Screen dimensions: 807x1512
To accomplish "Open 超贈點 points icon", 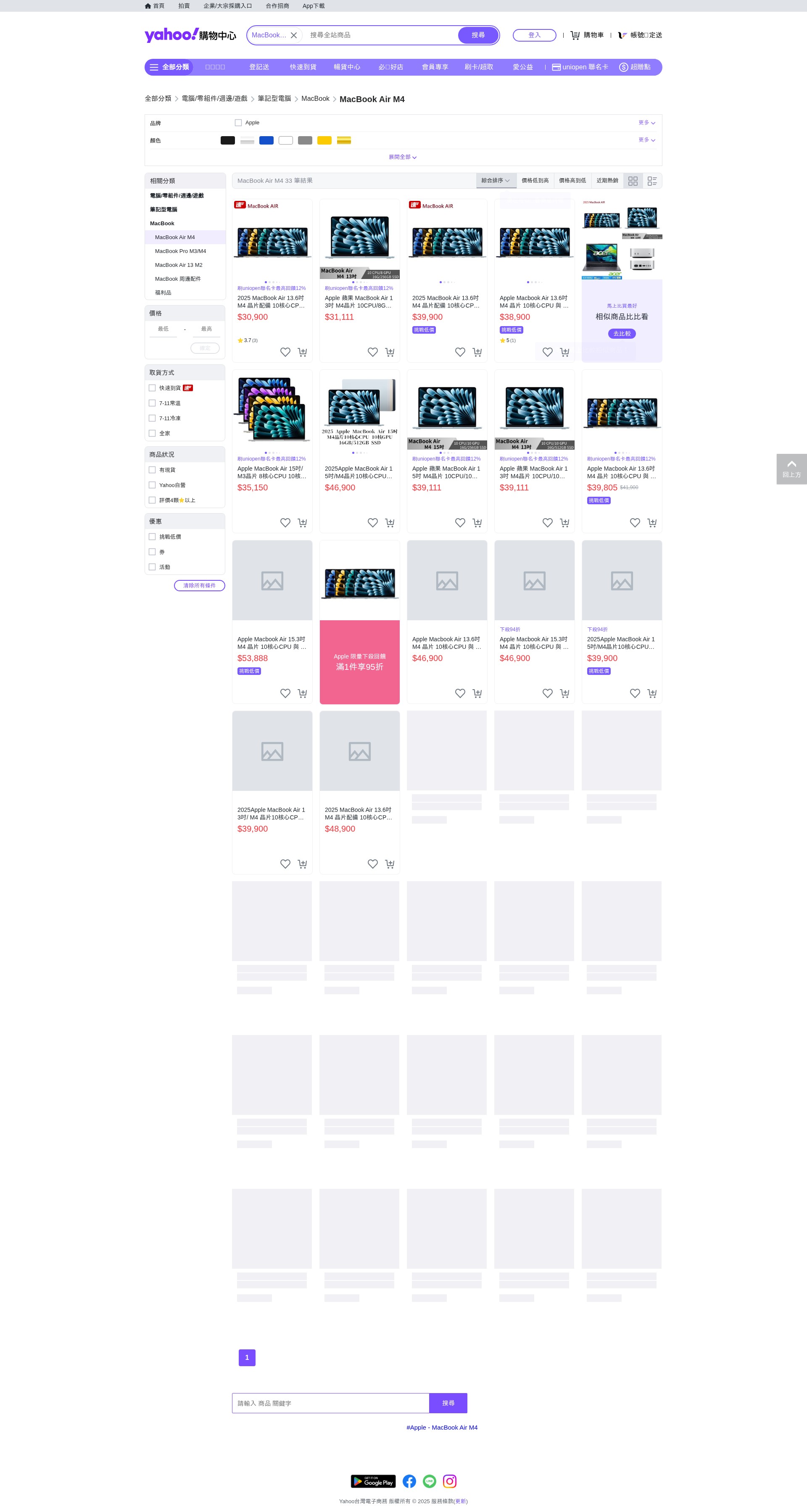I will 623,67.
